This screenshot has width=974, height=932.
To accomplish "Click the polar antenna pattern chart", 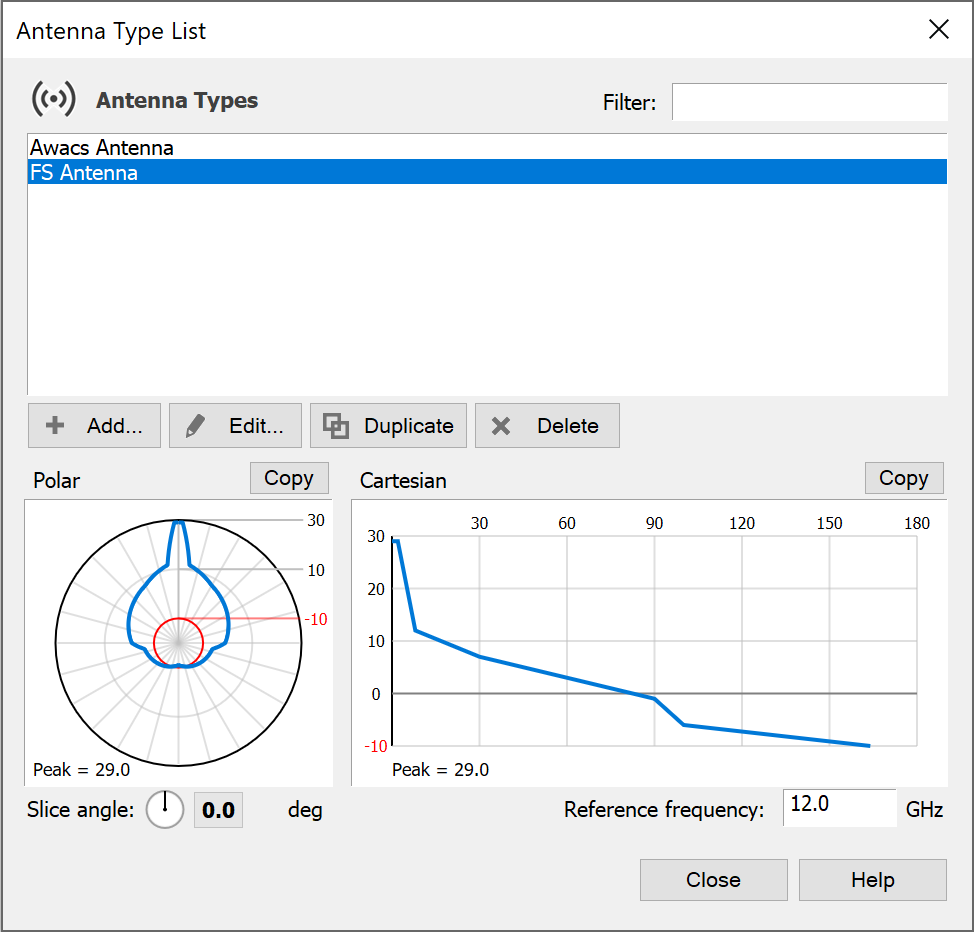I will 178,642.
